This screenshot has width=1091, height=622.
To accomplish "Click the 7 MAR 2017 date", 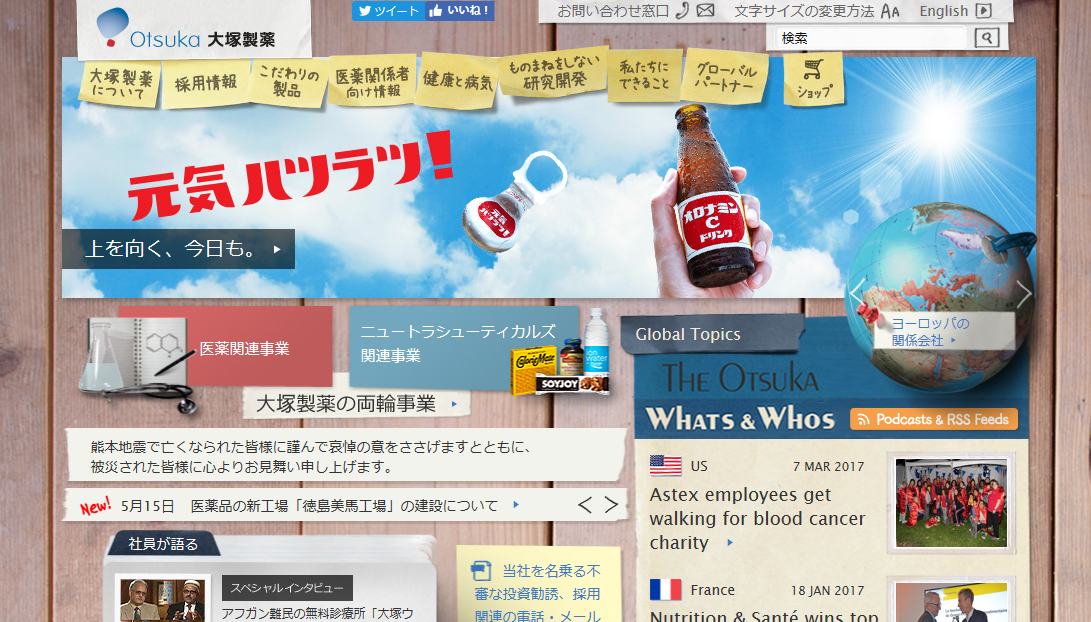I will (x=828, y=466).
